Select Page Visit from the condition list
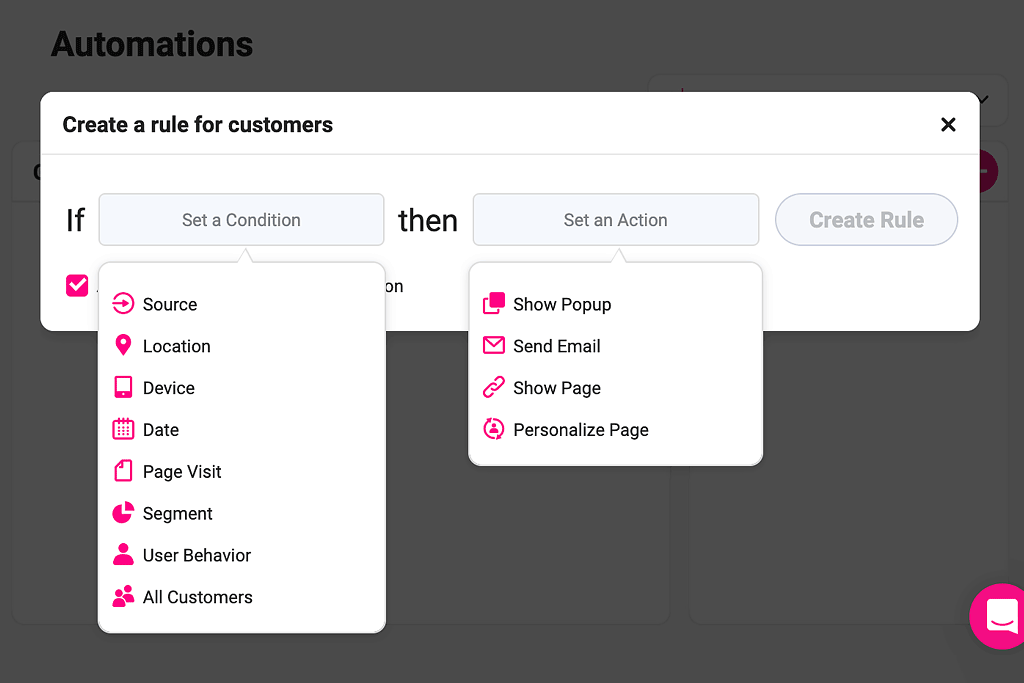Image resolution: width=1024 pixels, height=683 pixels. pos(182,472)
